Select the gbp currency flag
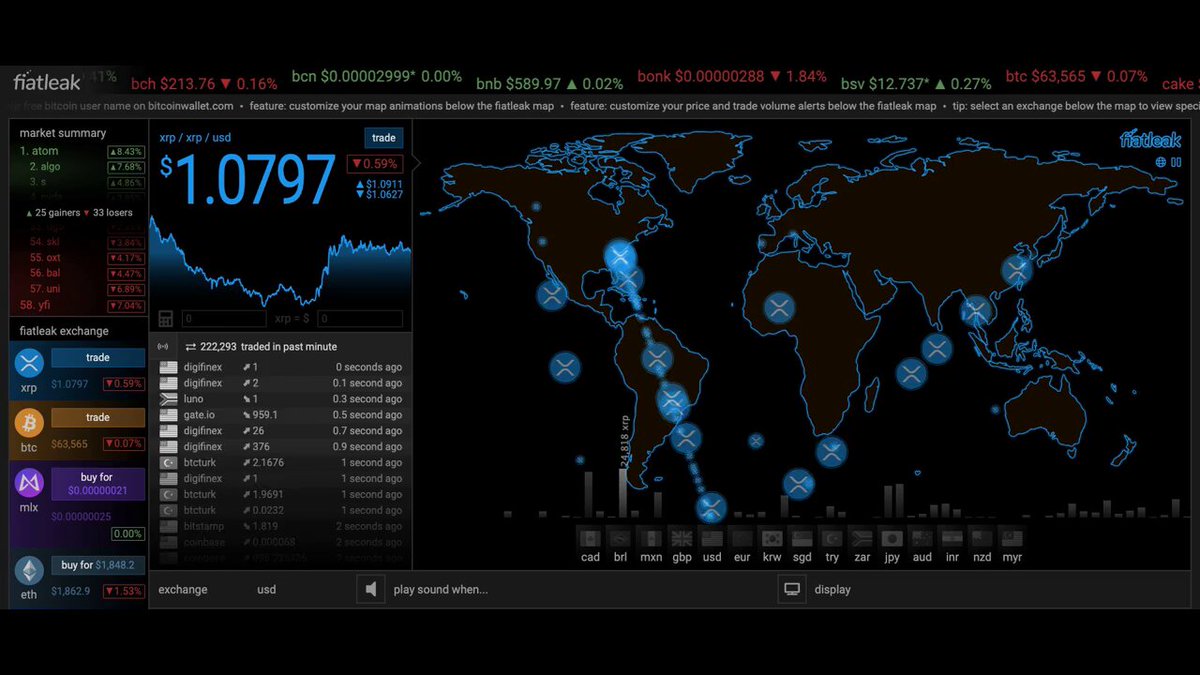Screen dimensions: 1200x675 [x=682, y=538]
